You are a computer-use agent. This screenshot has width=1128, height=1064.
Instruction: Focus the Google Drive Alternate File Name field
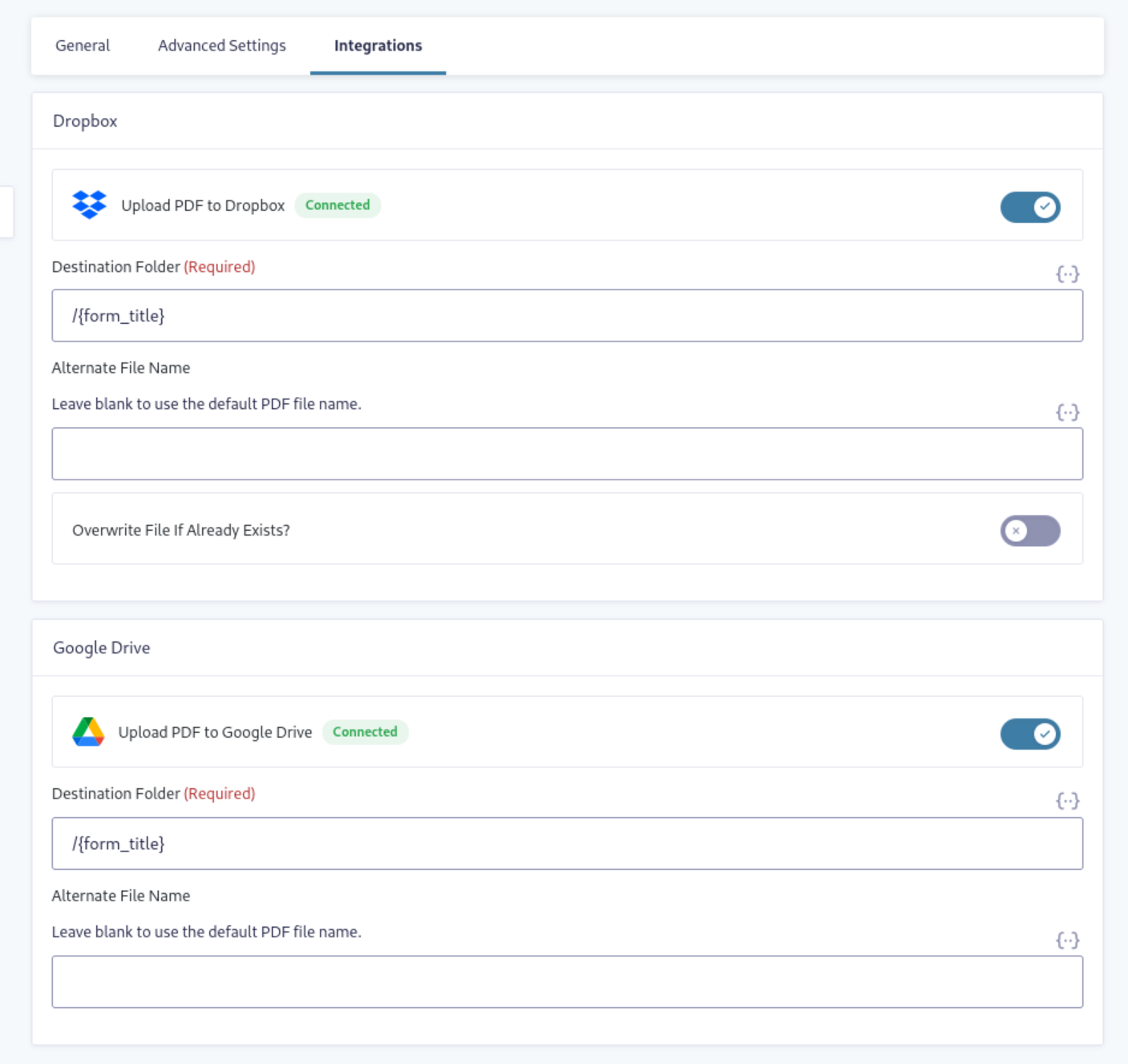pyautogui.click(x=567, y=981)
